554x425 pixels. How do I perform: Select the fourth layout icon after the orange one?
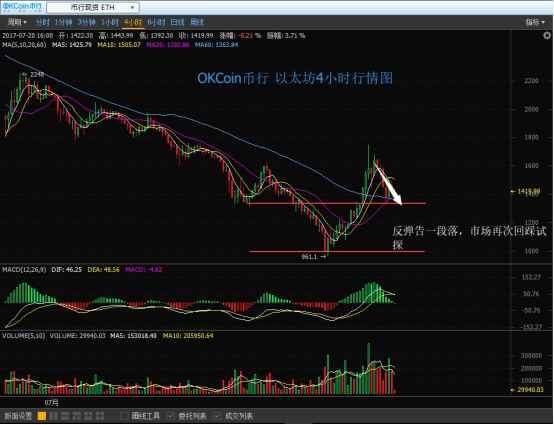(88, 416)
